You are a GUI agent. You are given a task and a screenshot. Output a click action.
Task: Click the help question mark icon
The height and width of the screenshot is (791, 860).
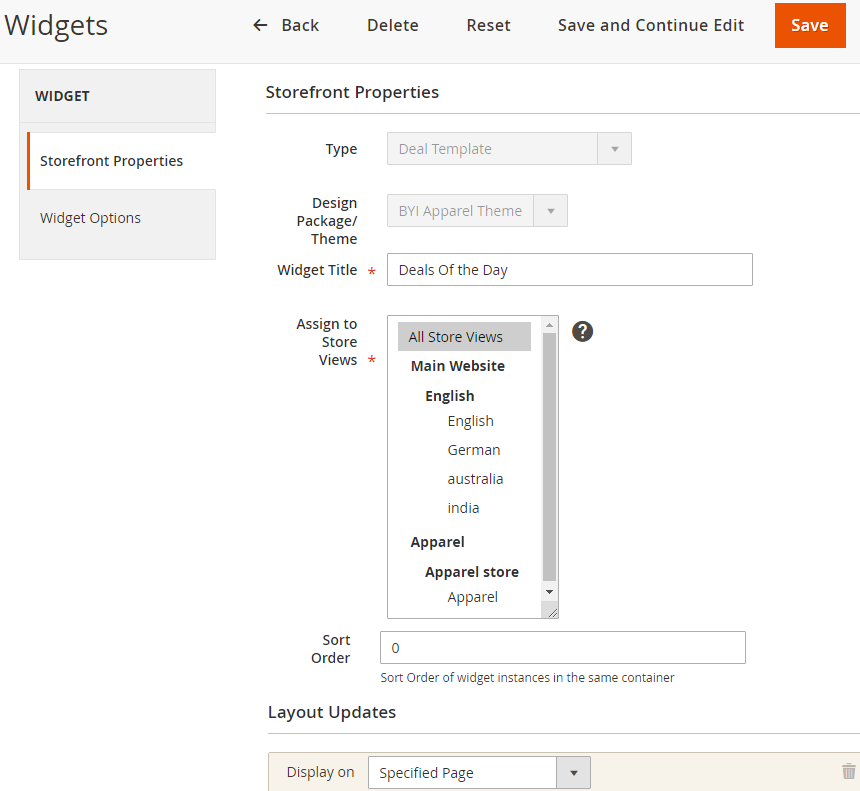pyautogui.click(x=583, y=331)
